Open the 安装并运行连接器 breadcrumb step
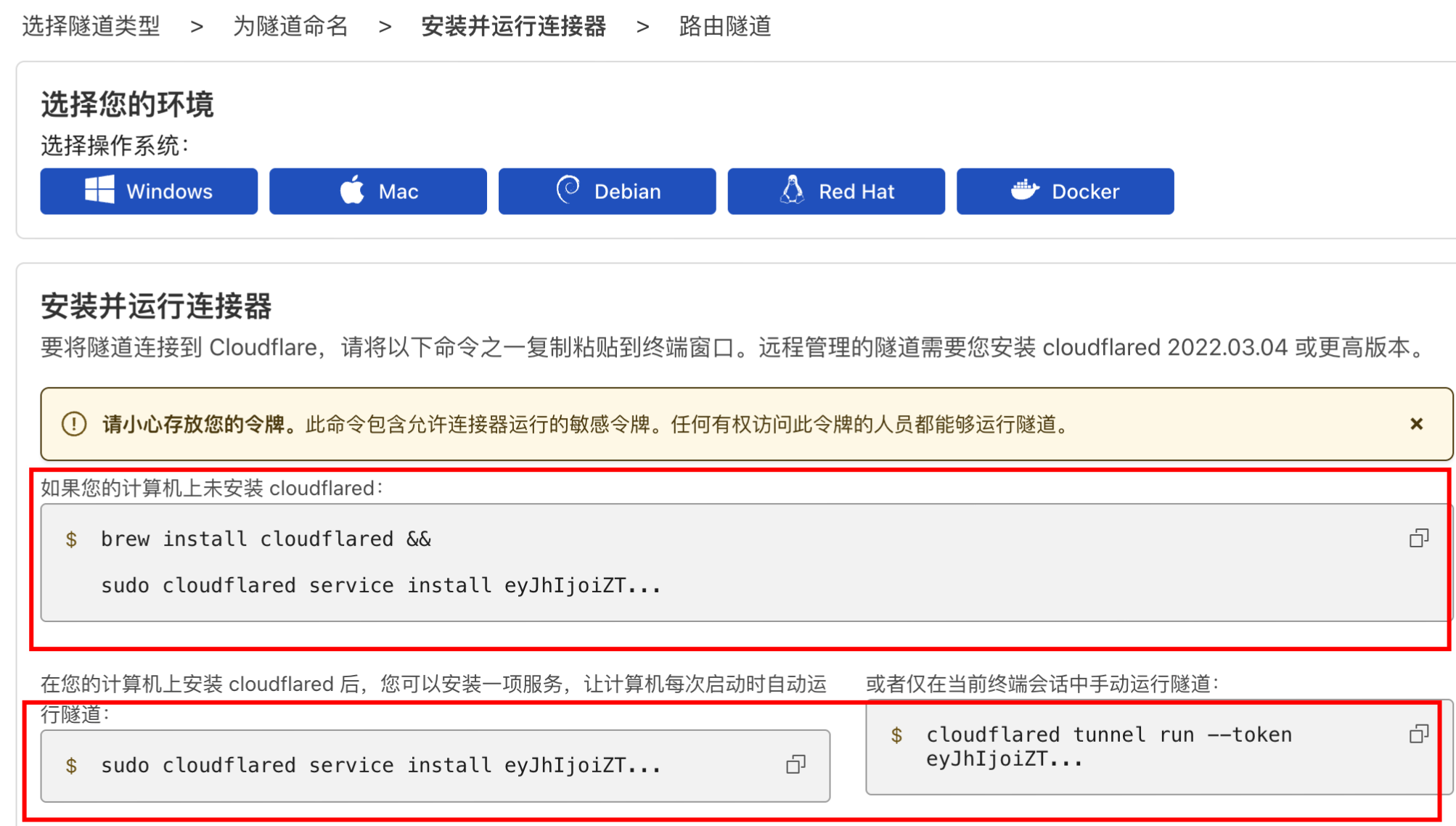Screen dimensions: 1456x826 point(514,27)
